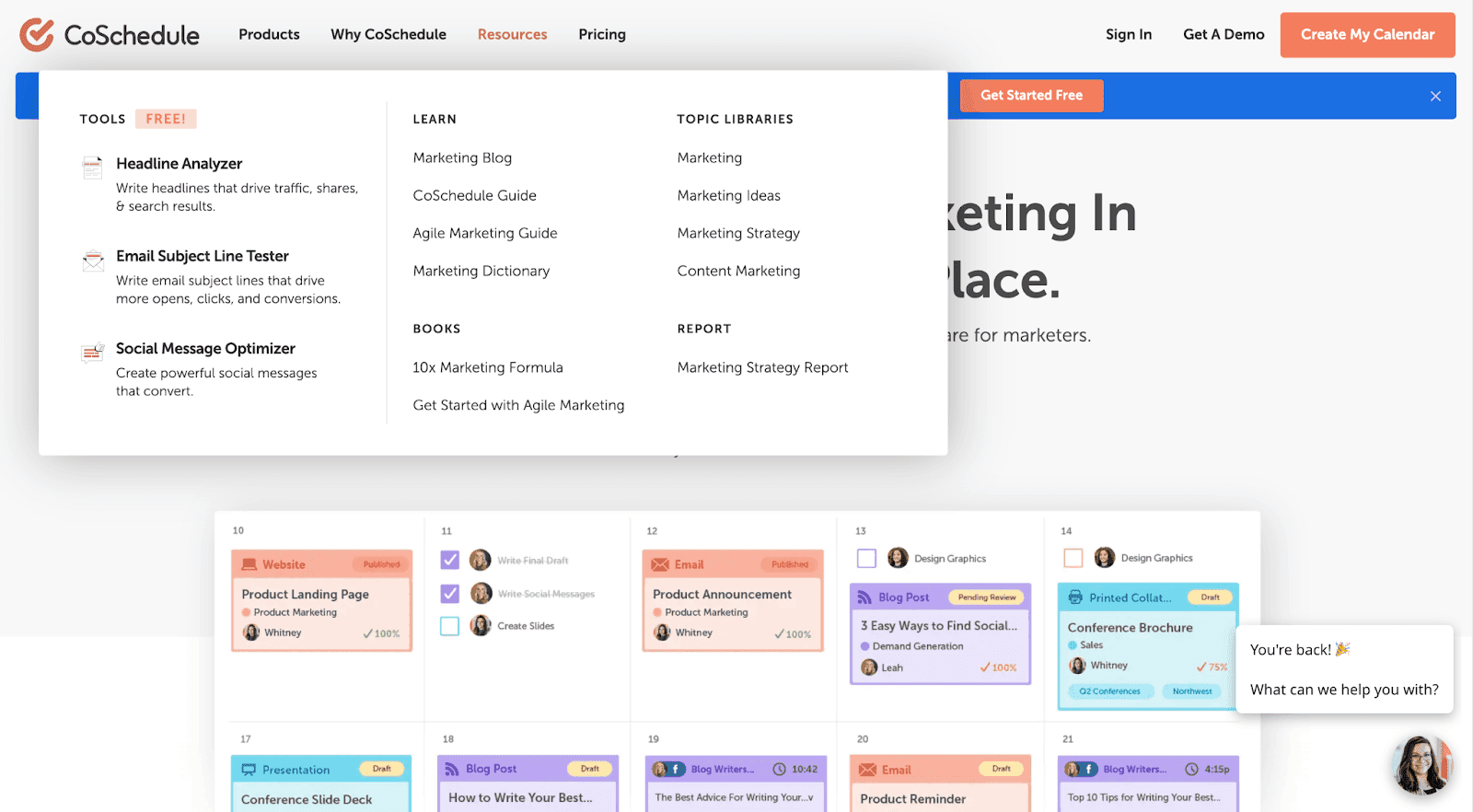This screenshot has height=812, width=1473.
Task: Click the Q2 Conferences tag
Action: (1110, 691)
